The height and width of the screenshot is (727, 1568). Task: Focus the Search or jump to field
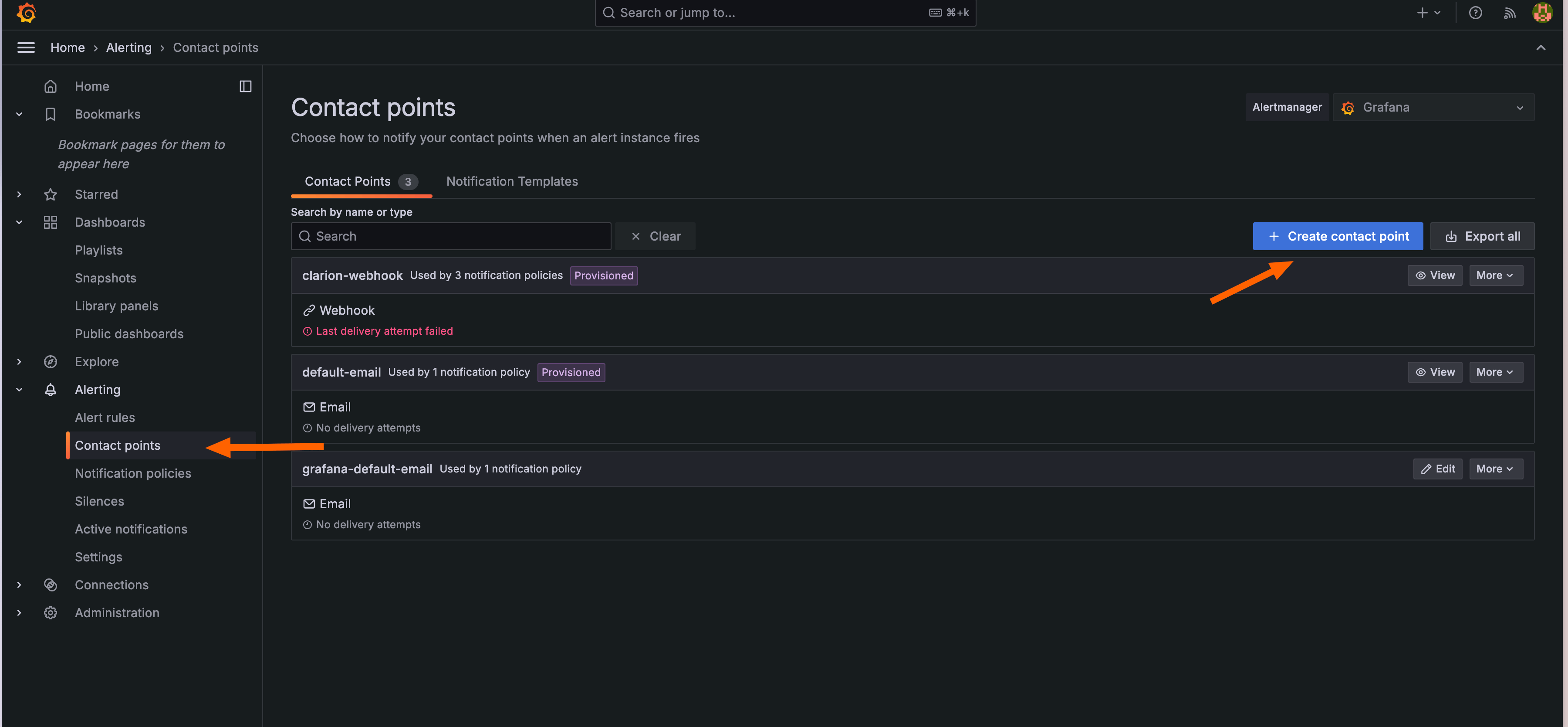785,13
